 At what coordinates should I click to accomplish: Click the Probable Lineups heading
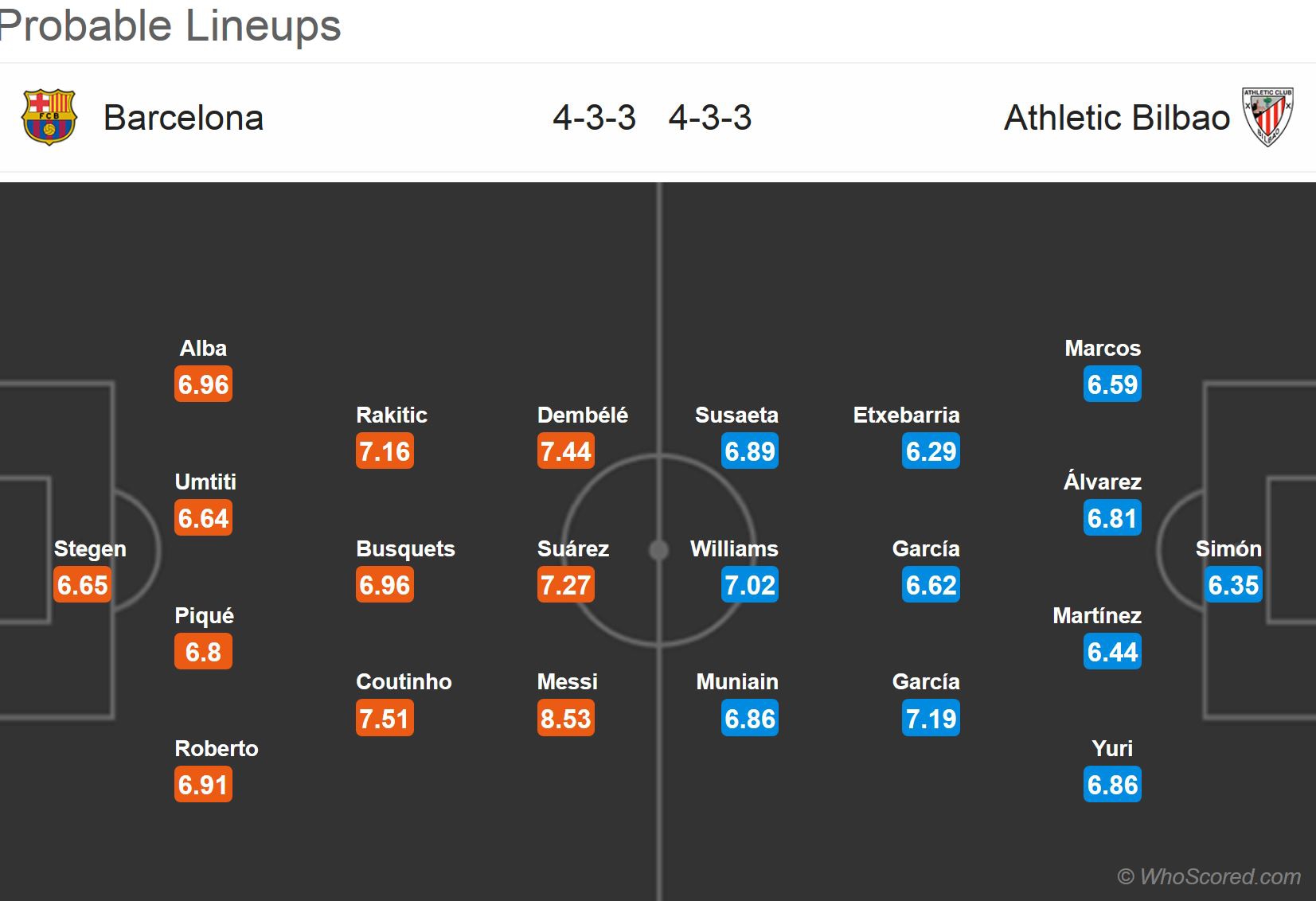pyautogui.click(x=170, y=25)
